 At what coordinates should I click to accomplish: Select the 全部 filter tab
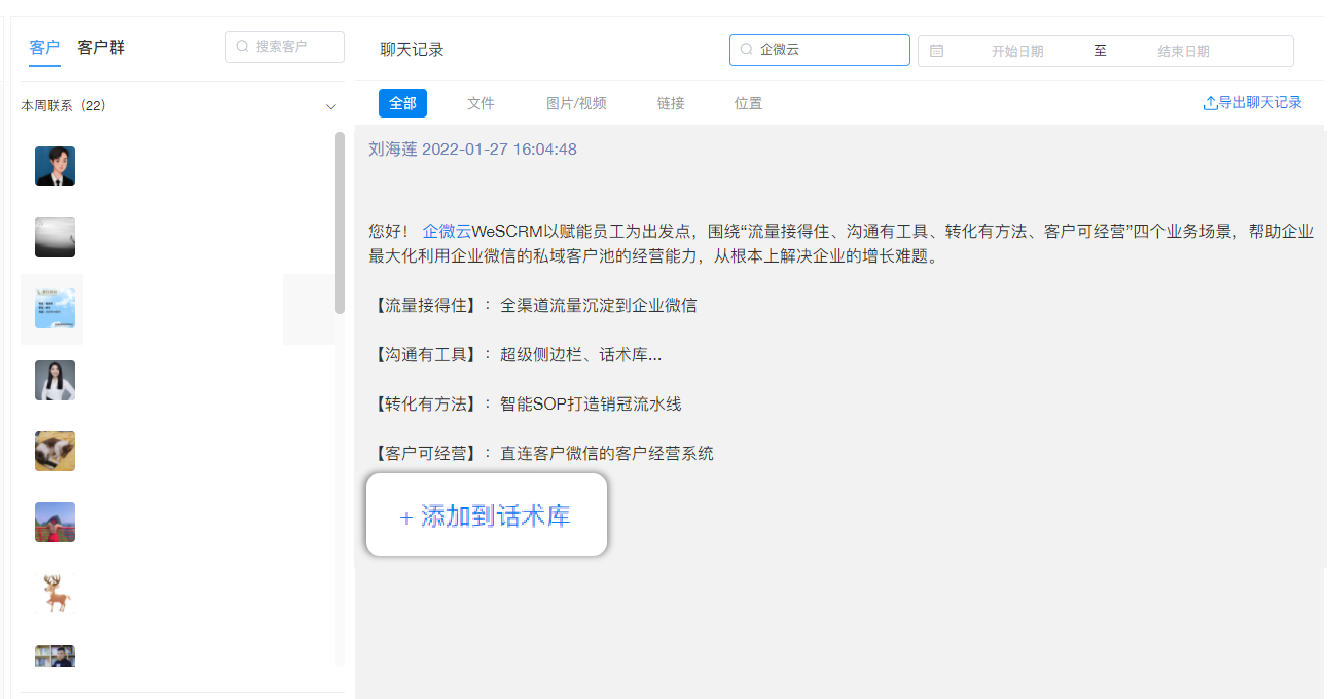[403, 103]
